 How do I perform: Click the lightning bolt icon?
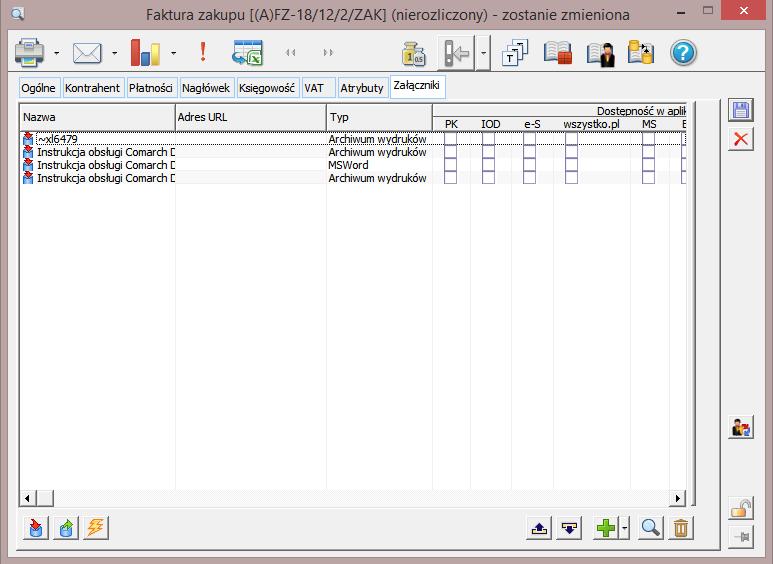click(x=96, y=528)
